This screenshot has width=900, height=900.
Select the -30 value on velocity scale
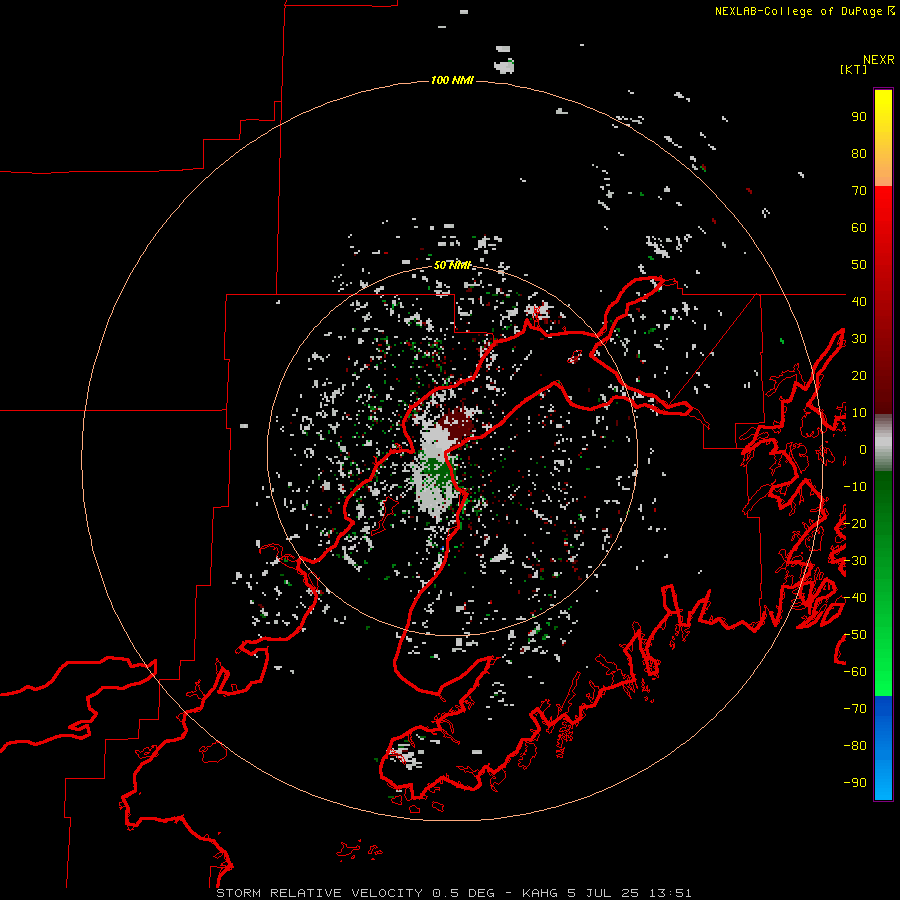[x=855, y=561]
